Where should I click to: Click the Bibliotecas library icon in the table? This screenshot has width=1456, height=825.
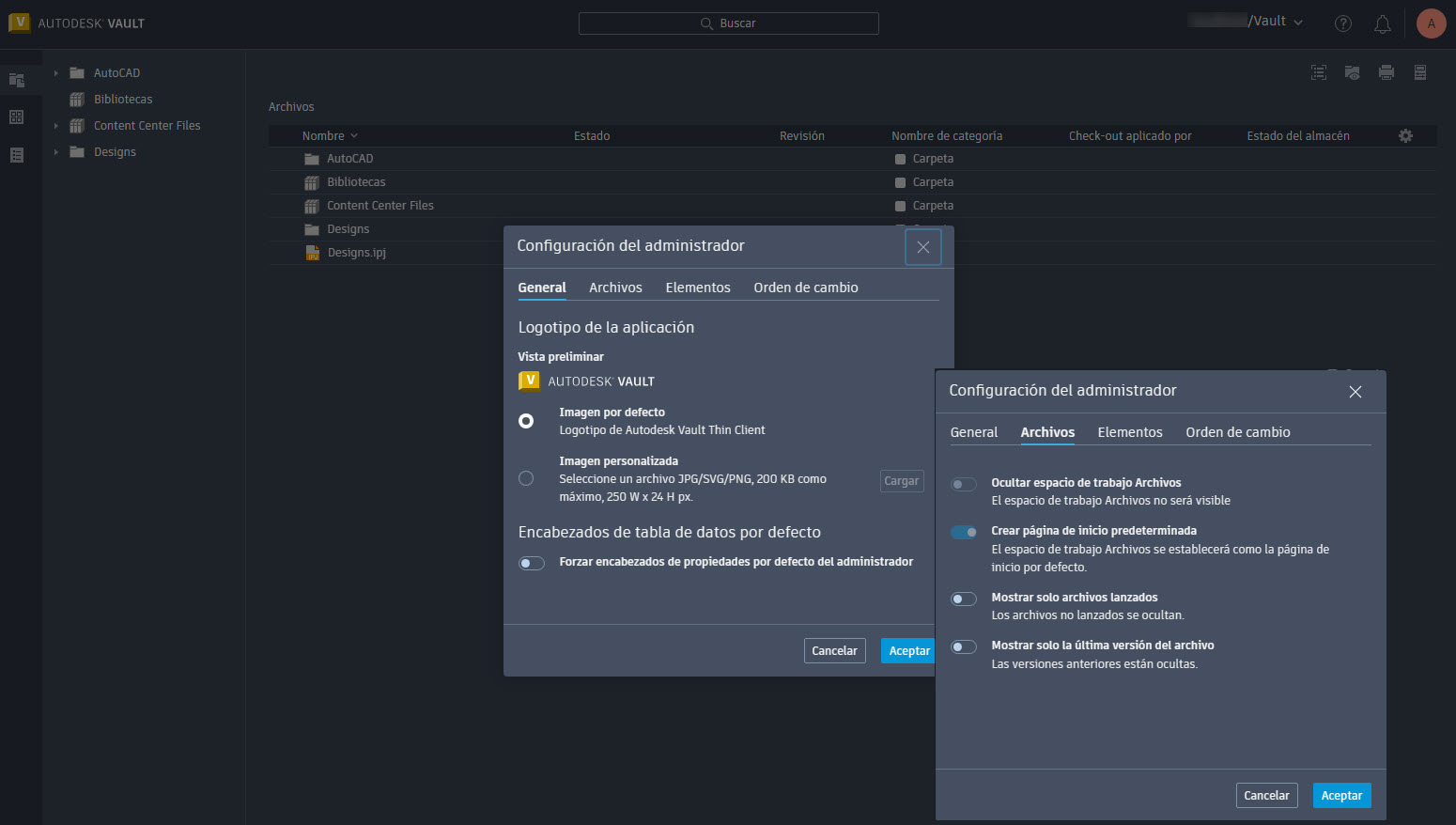click(x=312, y=182)
